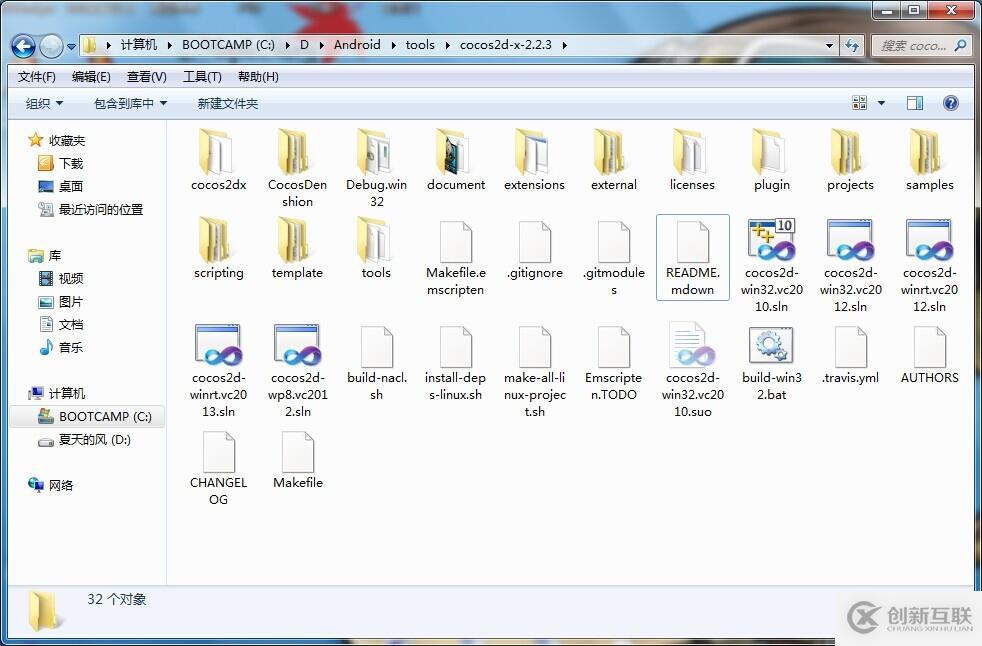
Task: Click Android in the address path
Action: (x=357, y=44)
